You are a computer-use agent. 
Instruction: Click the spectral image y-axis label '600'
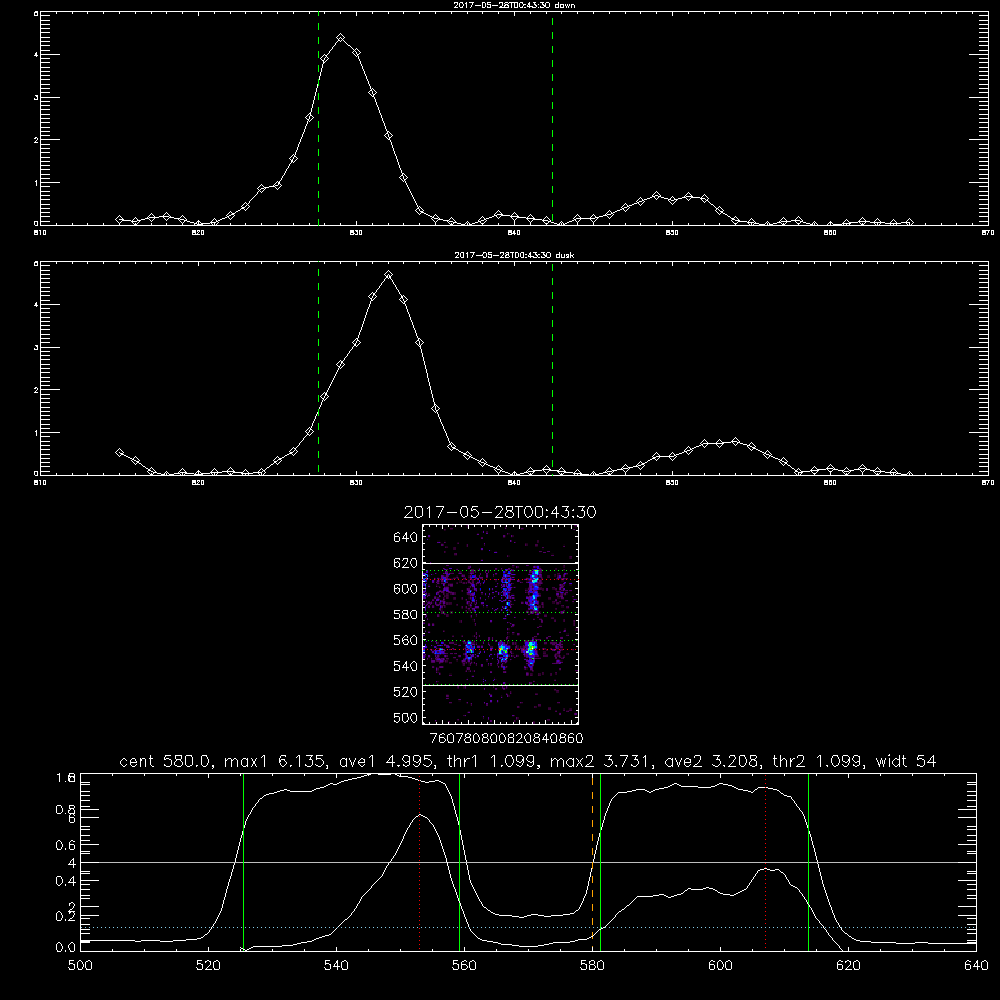405,589
